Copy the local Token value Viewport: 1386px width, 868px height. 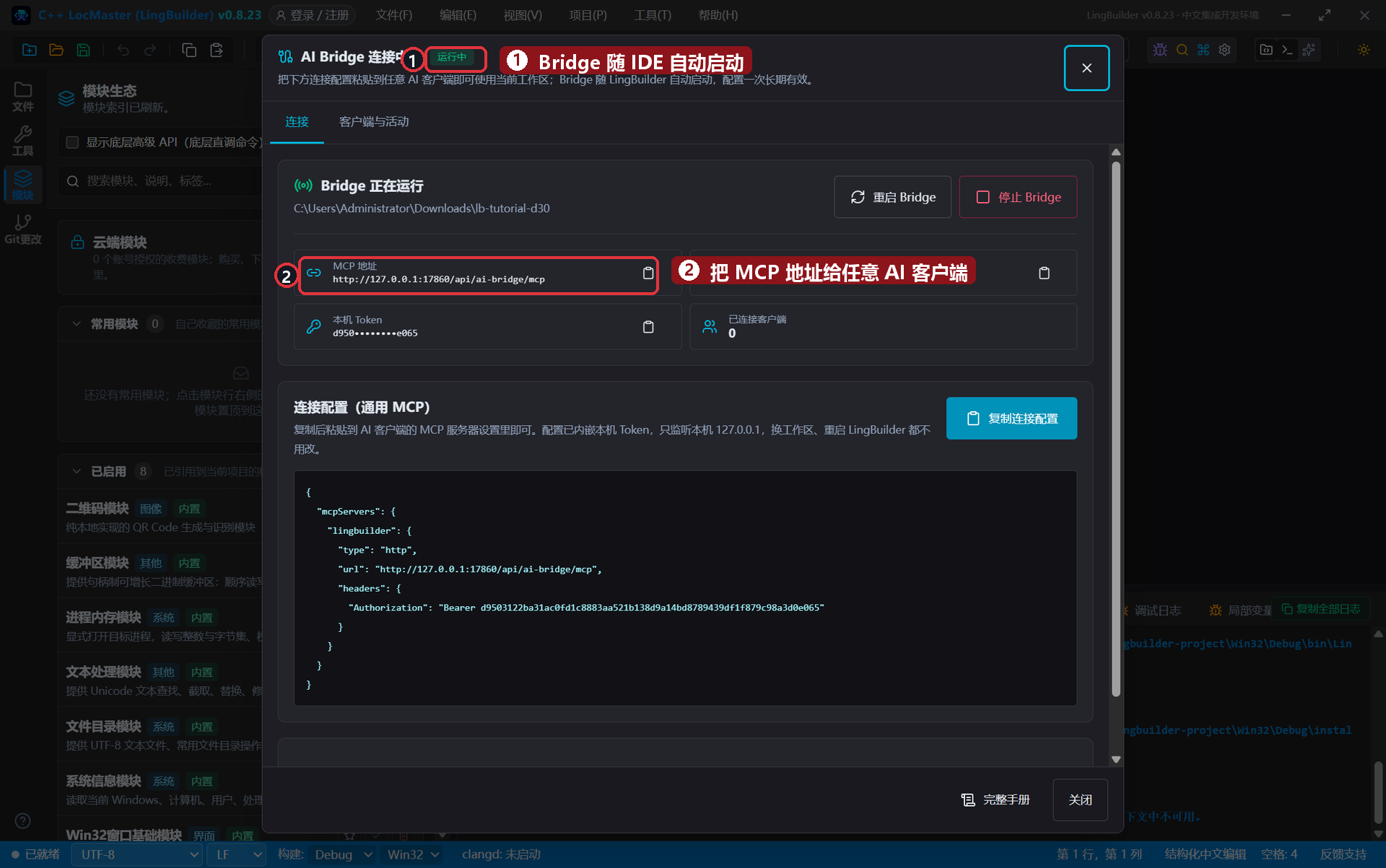(648, 327)
